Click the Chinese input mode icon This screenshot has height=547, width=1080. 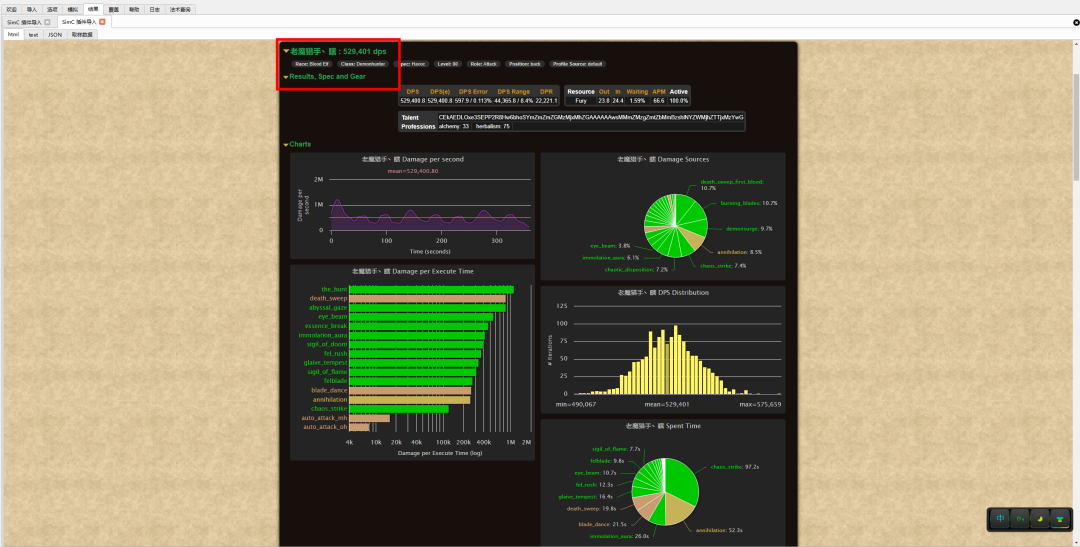(999, 518)
